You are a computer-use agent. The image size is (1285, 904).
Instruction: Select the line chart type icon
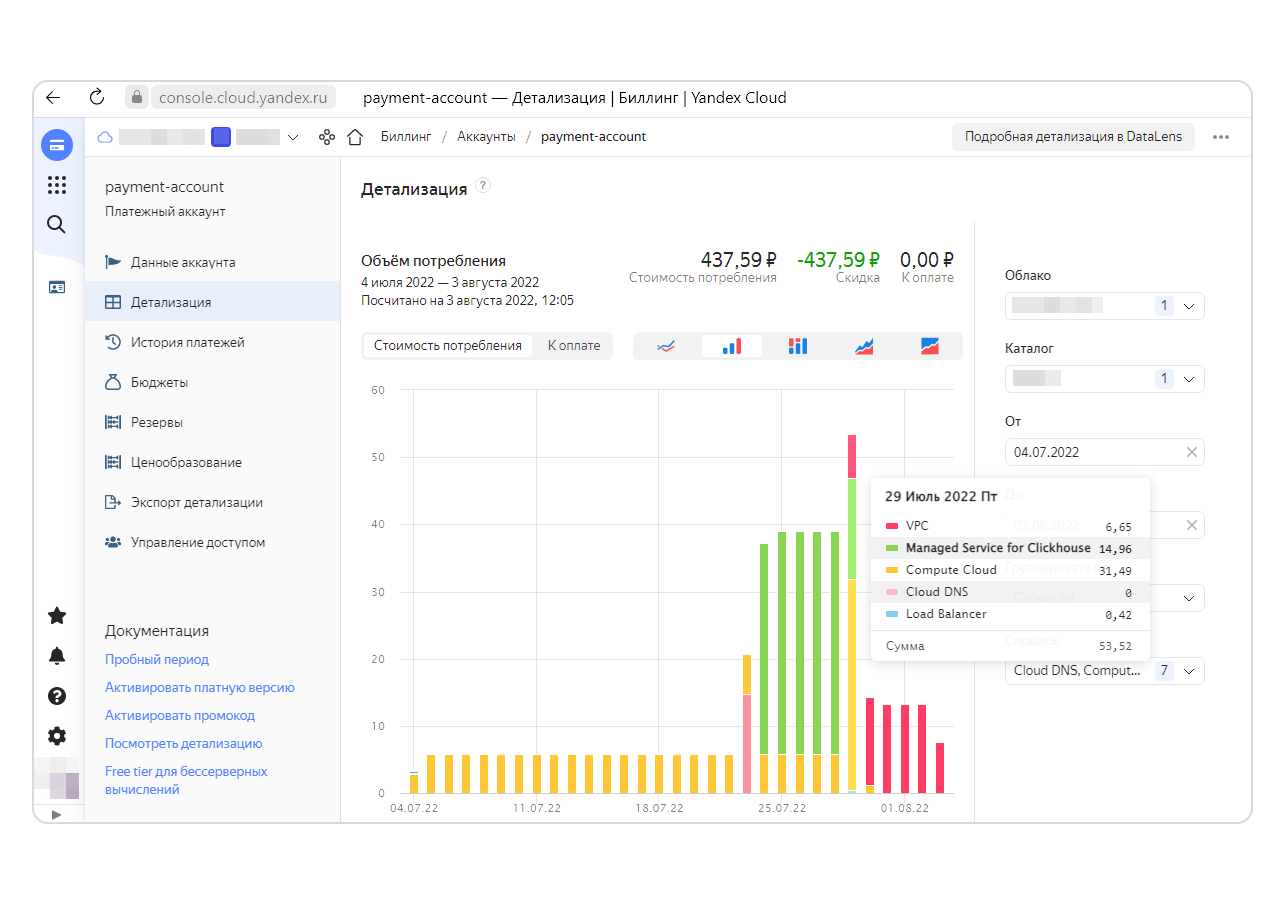point(666,346)
